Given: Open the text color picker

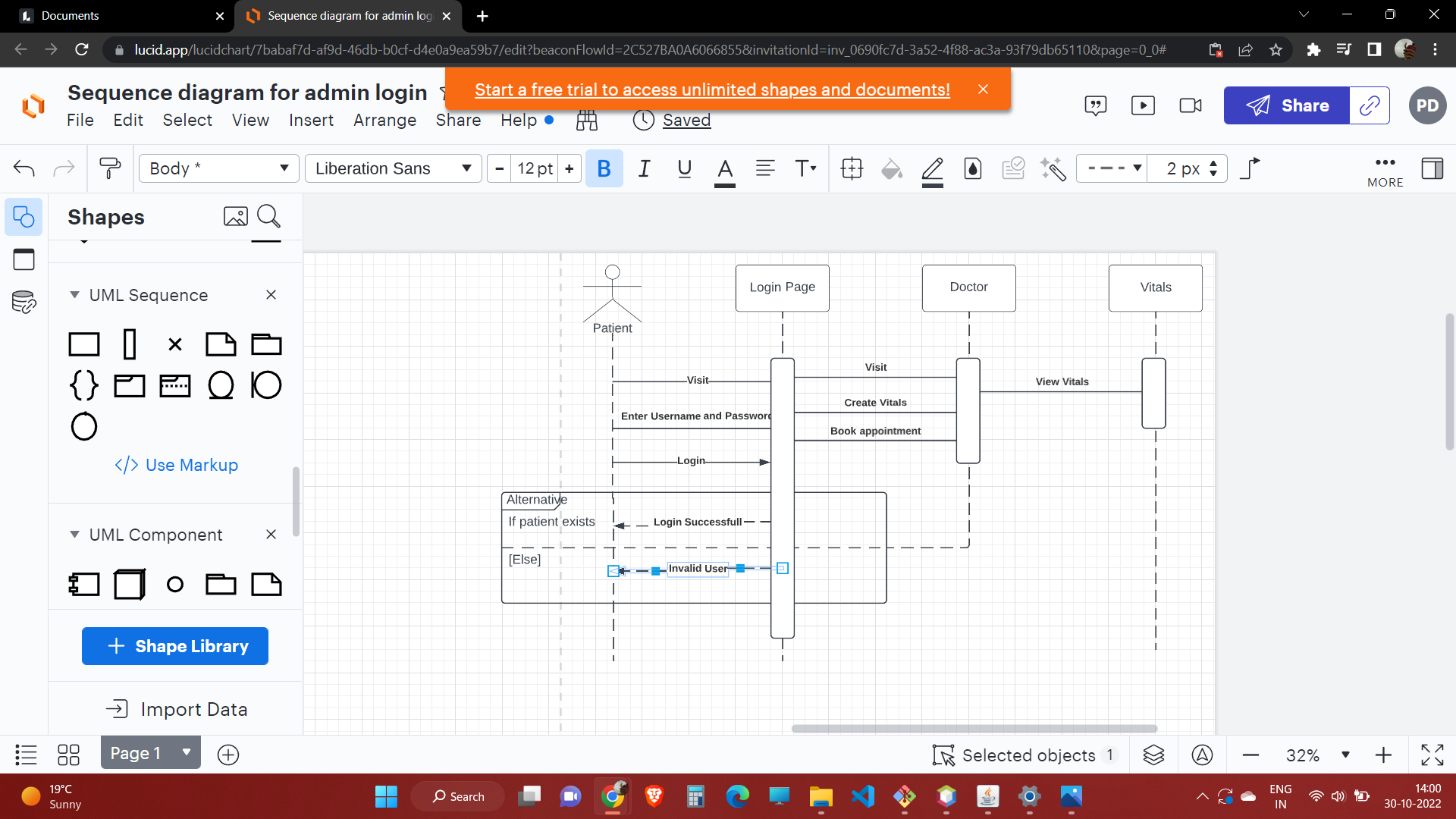Looking at the screenshot, I should point(725,170).
